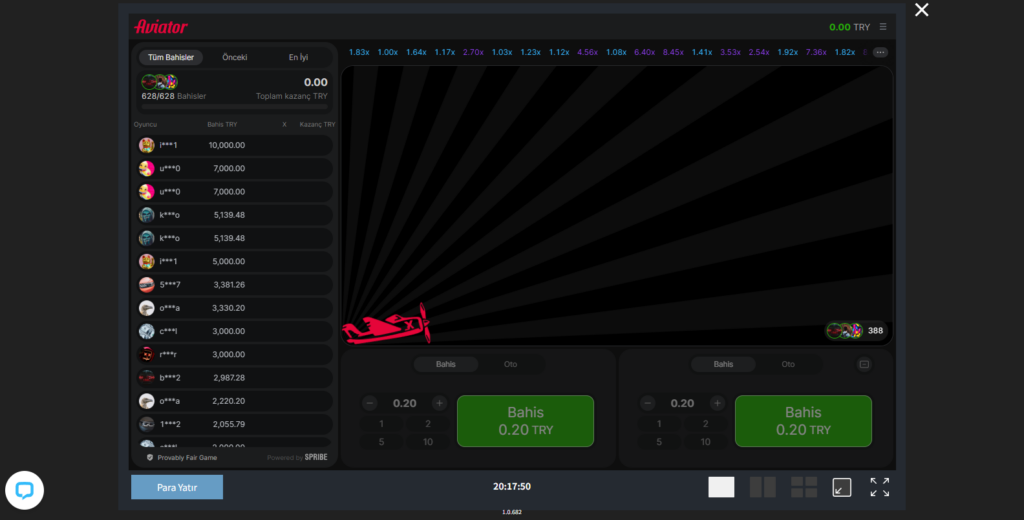
Task: Switch to single-game layout view
Action: point(721,487)
